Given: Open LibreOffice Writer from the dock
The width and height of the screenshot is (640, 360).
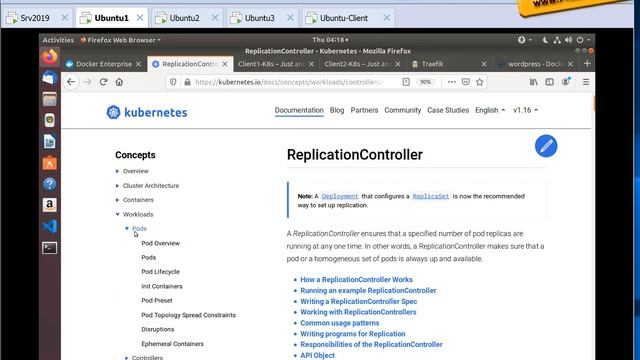Looking at the screenshot, I should point(49,142).
